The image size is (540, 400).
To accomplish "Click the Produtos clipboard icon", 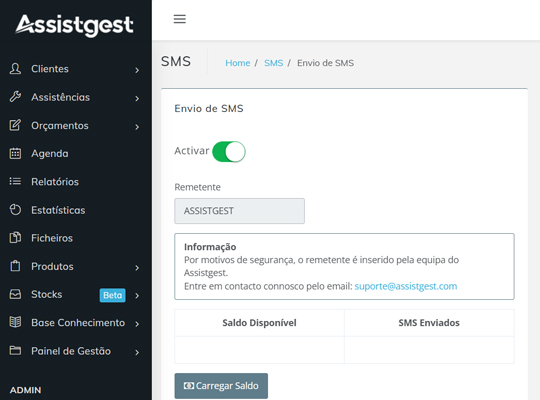I will pyautogui.click(x=15, y=266).
